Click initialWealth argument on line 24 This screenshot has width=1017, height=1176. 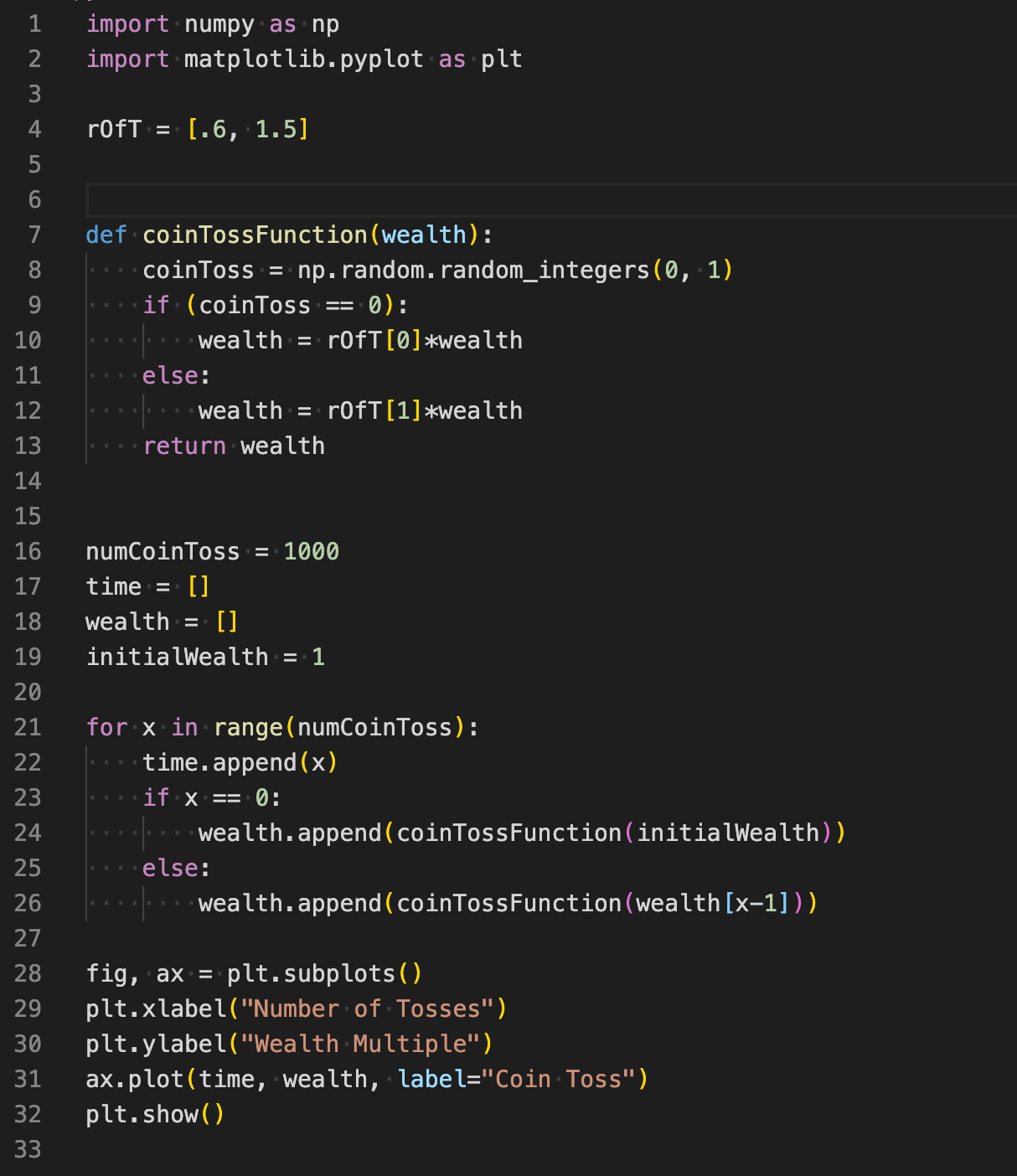click(x=728, y=833)
